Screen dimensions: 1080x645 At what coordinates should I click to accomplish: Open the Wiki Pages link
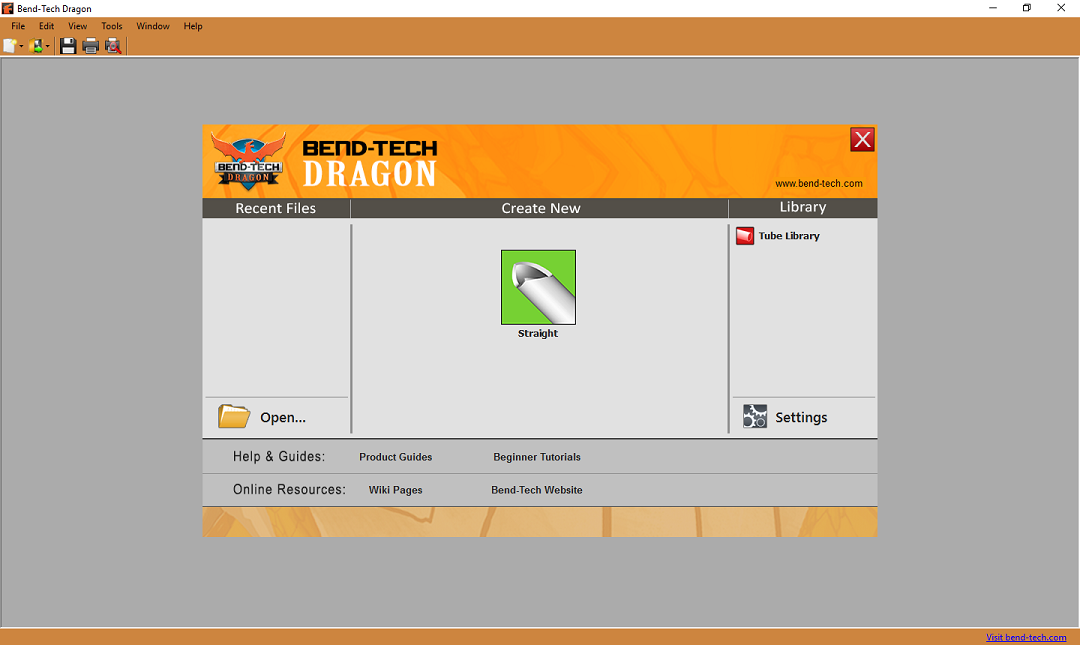point(395,490)
